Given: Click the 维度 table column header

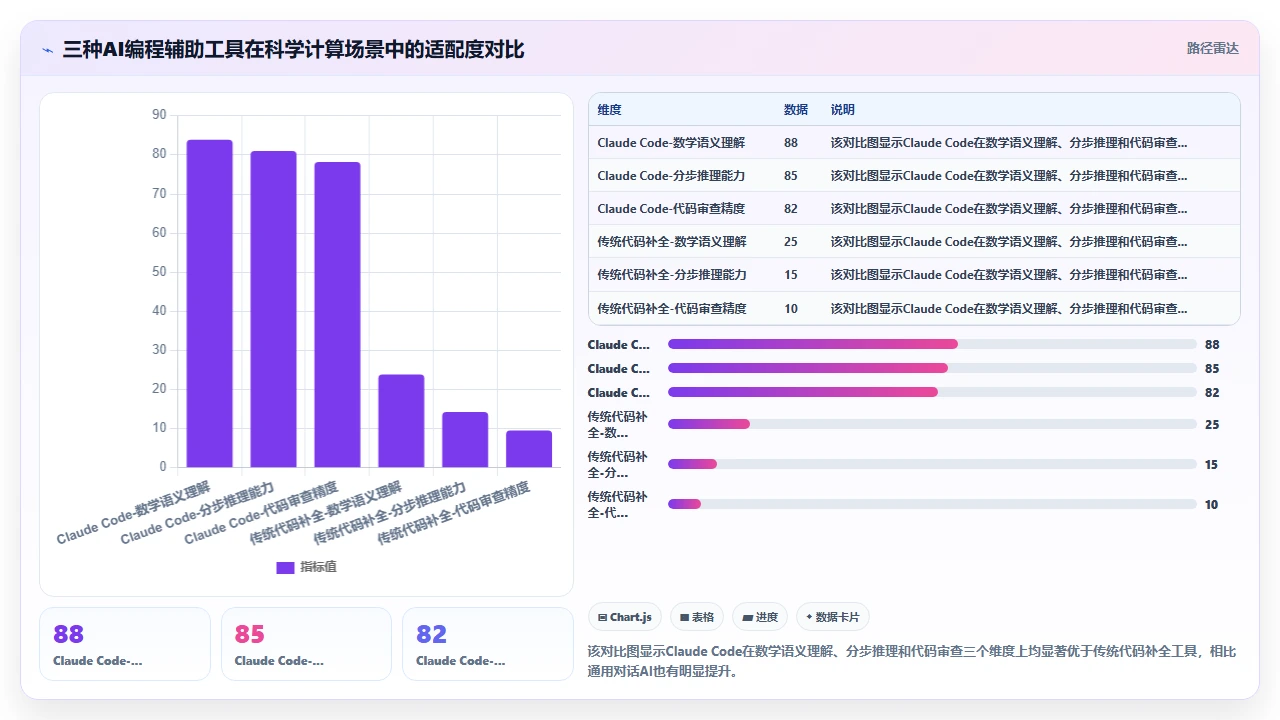Looking at the screenshot, I should [x=609, y=110].
